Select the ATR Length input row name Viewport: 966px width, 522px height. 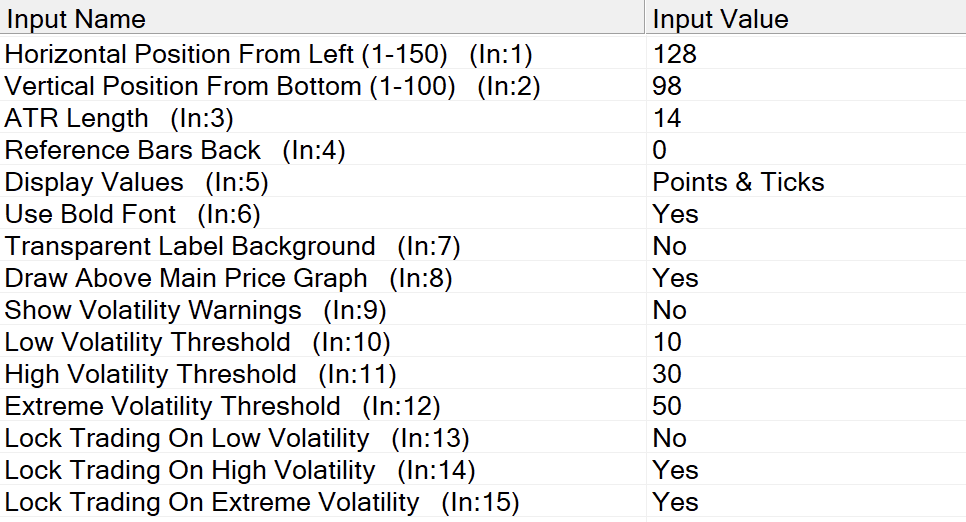coord(118,118)
